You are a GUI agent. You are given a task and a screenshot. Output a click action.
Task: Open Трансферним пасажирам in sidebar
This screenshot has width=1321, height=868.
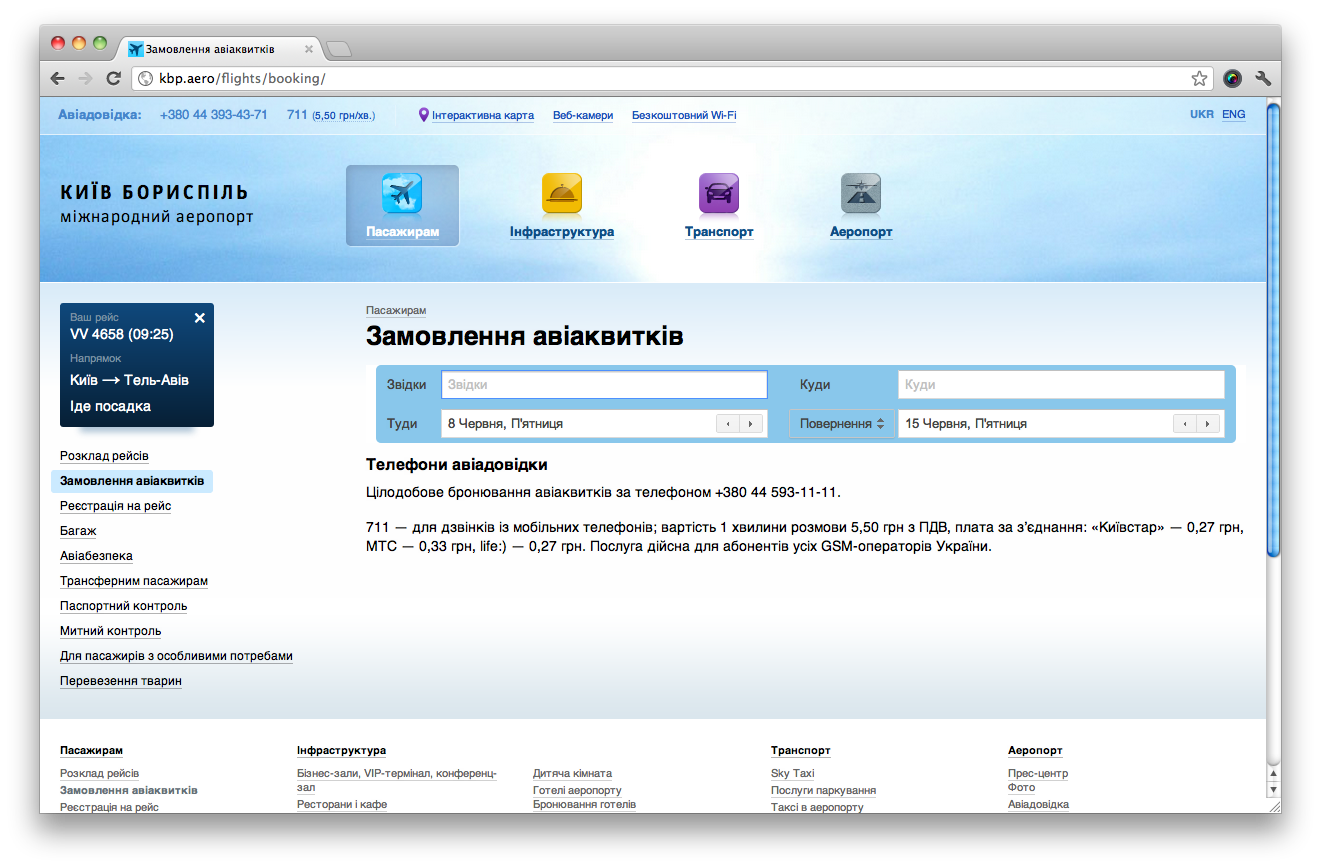(134, 581)
